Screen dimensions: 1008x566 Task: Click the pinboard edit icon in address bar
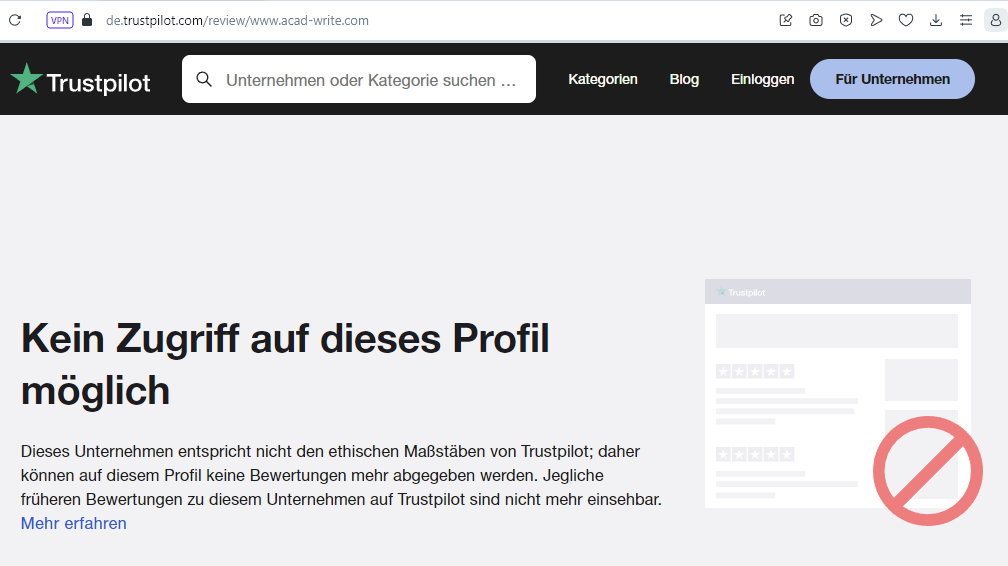pos(786,20)
